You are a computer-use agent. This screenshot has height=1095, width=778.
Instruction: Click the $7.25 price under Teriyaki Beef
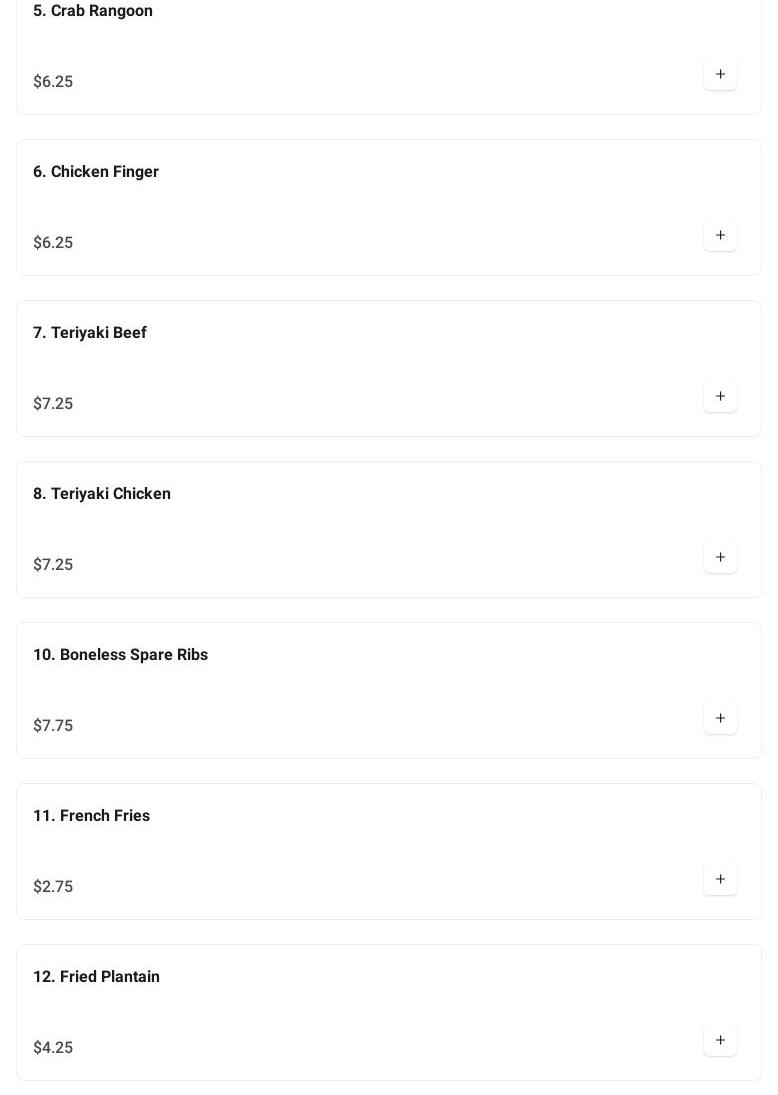point(53,404)
